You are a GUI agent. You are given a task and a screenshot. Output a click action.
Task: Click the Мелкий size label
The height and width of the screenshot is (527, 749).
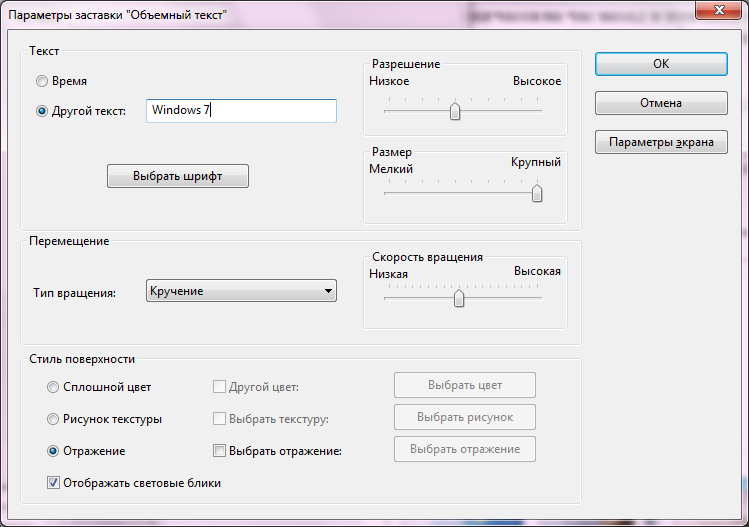(391, 169)
